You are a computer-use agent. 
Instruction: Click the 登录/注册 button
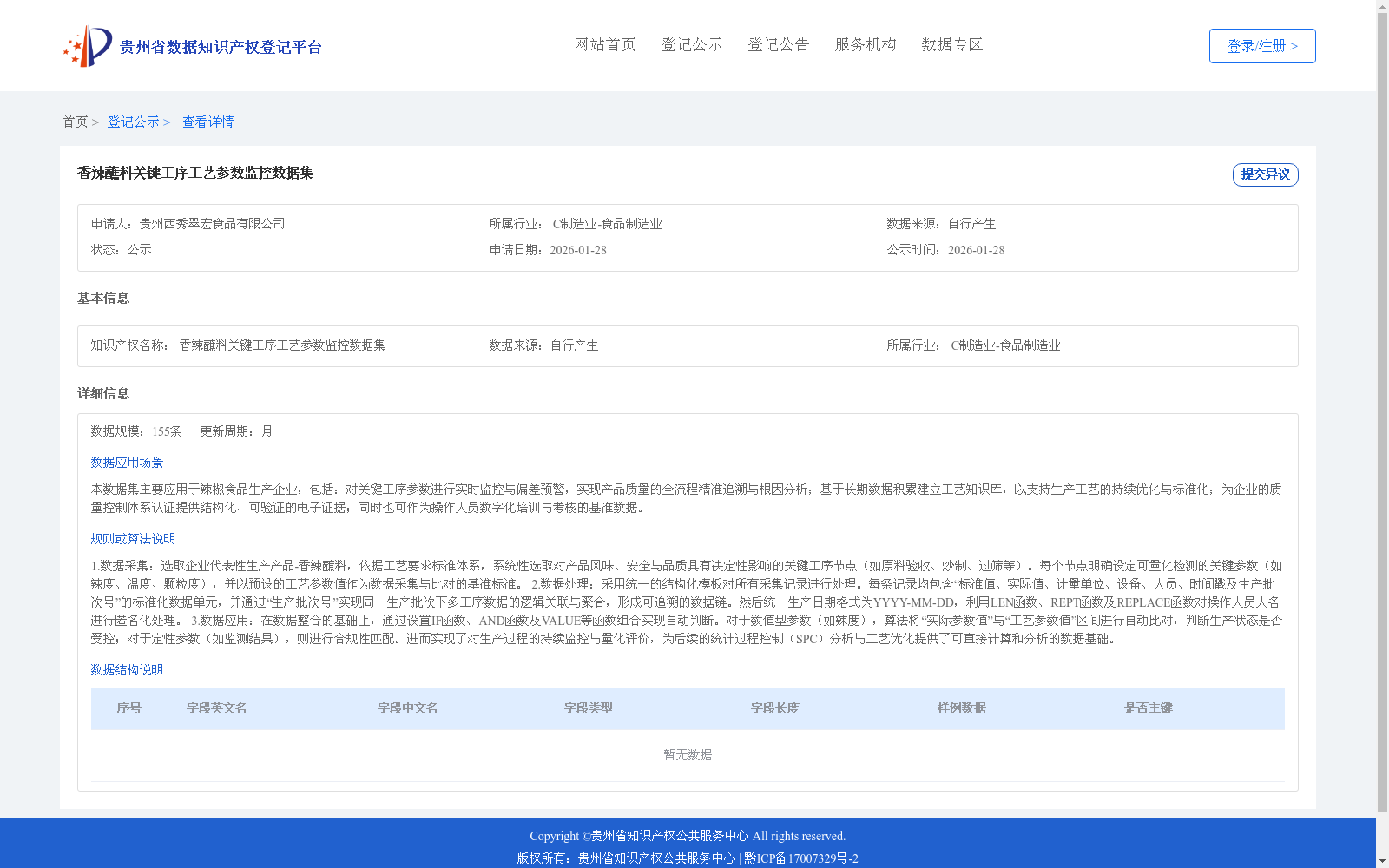tap(1262, 46)
